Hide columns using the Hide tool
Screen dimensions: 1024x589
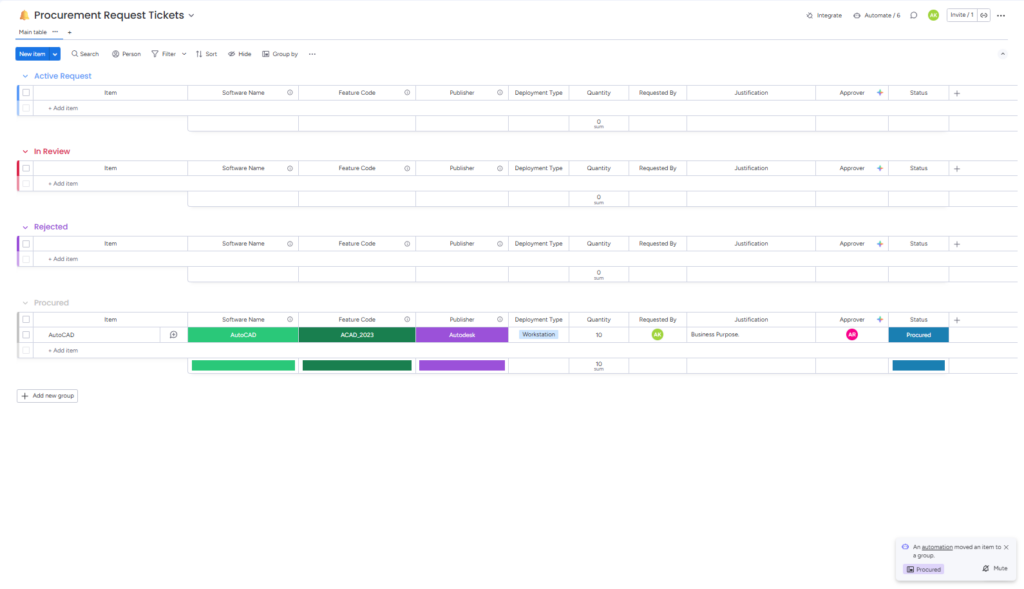pyautogui.click(x=239, y=54)
